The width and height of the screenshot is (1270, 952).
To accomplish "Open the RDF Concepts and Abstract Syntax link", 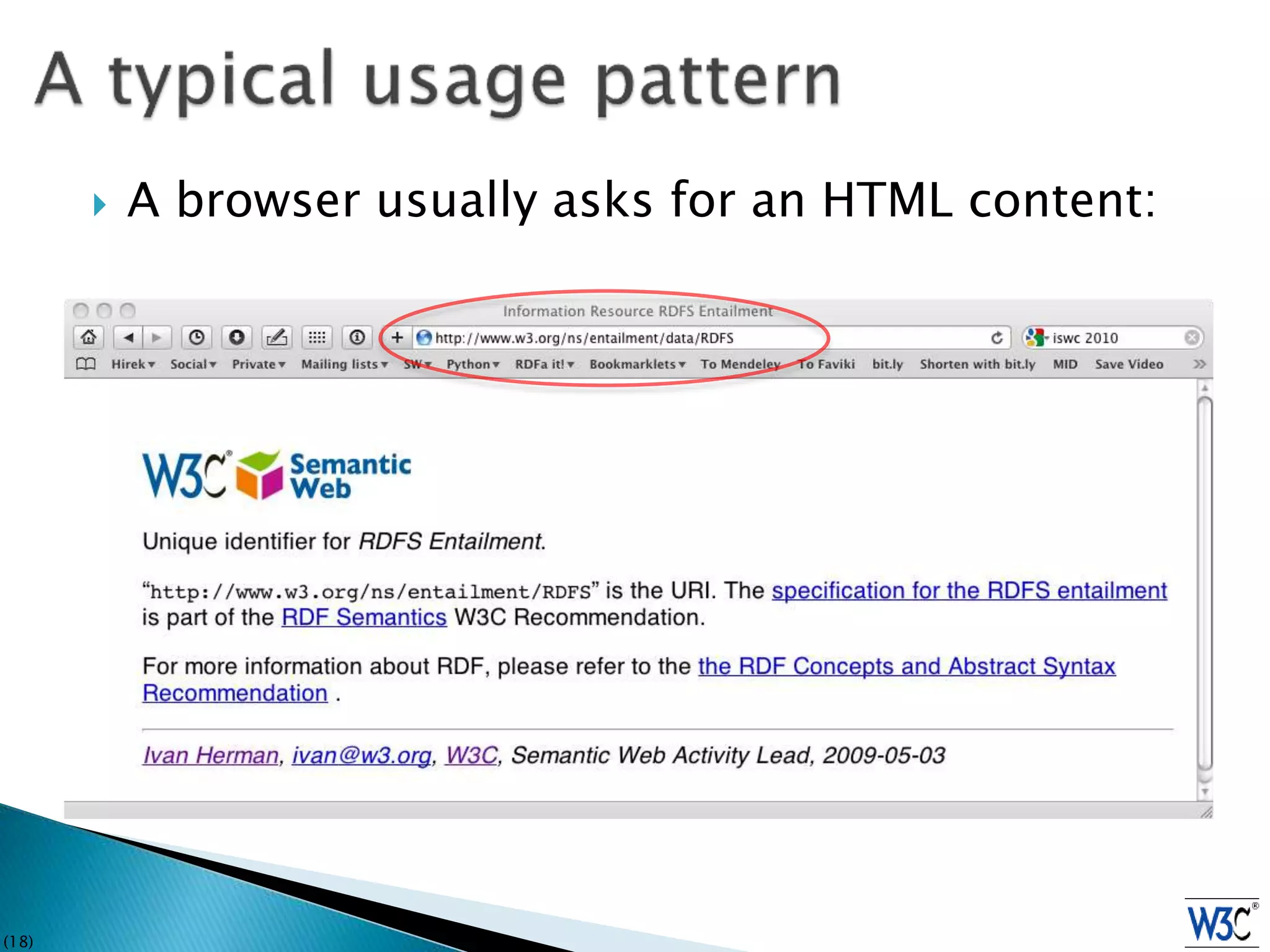I will coord(907,666).
